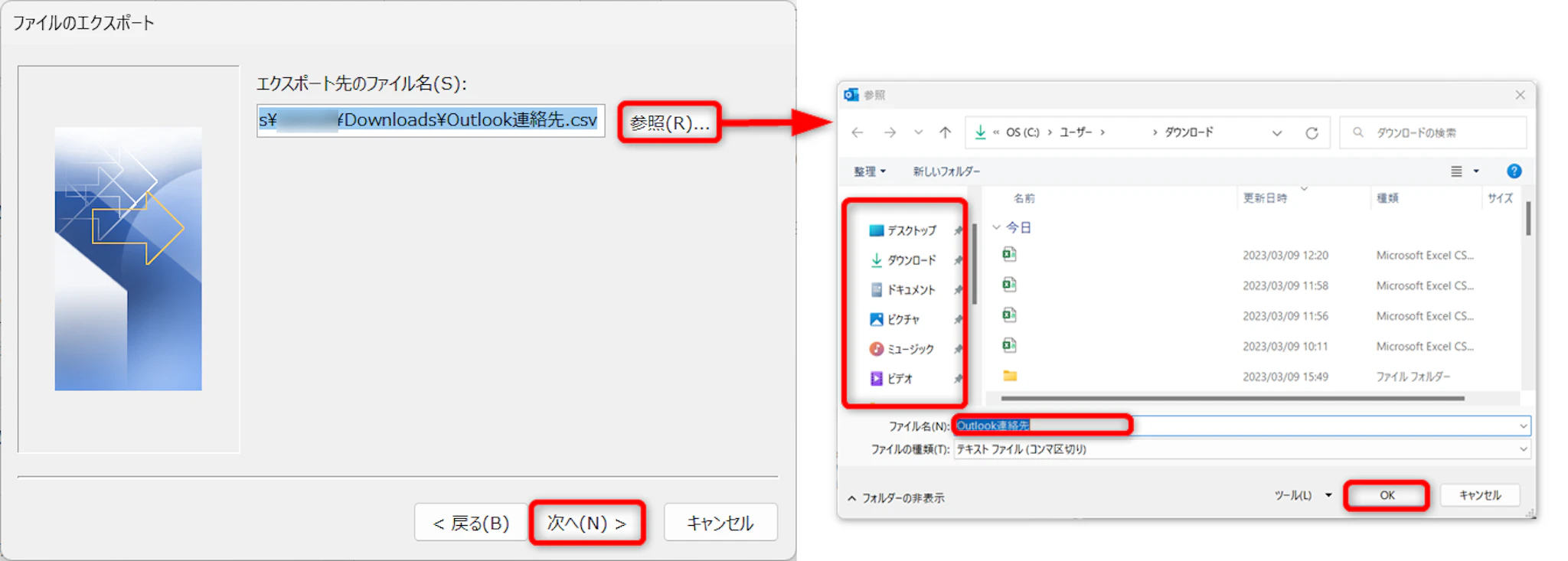Hide folders using the folder toggle
Image resolution: width=1568 pixels, height=561 pixels.
[x=896, y=498]
